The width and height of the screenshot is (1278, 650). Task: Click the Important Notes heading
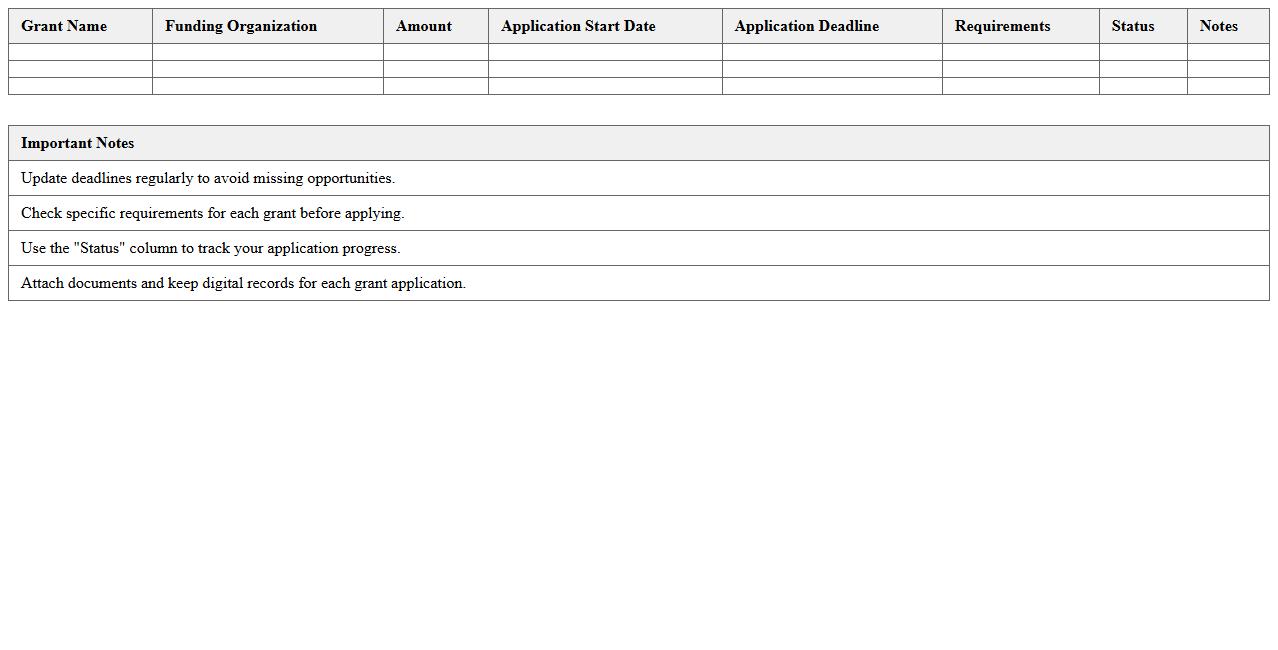pos(78,143)
